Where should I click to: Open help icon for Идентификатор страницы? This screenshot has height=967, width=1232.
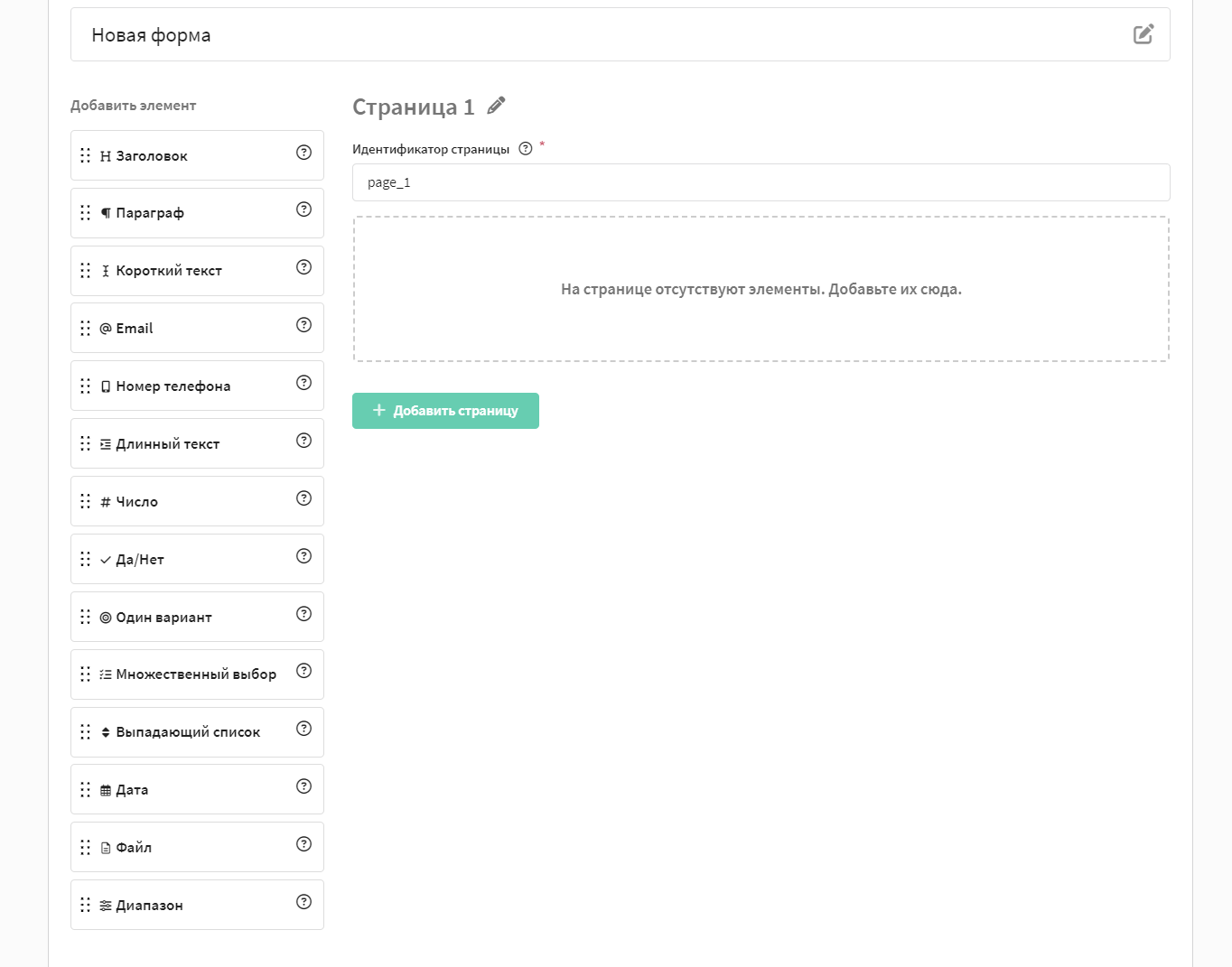click(x=526, y=149)
